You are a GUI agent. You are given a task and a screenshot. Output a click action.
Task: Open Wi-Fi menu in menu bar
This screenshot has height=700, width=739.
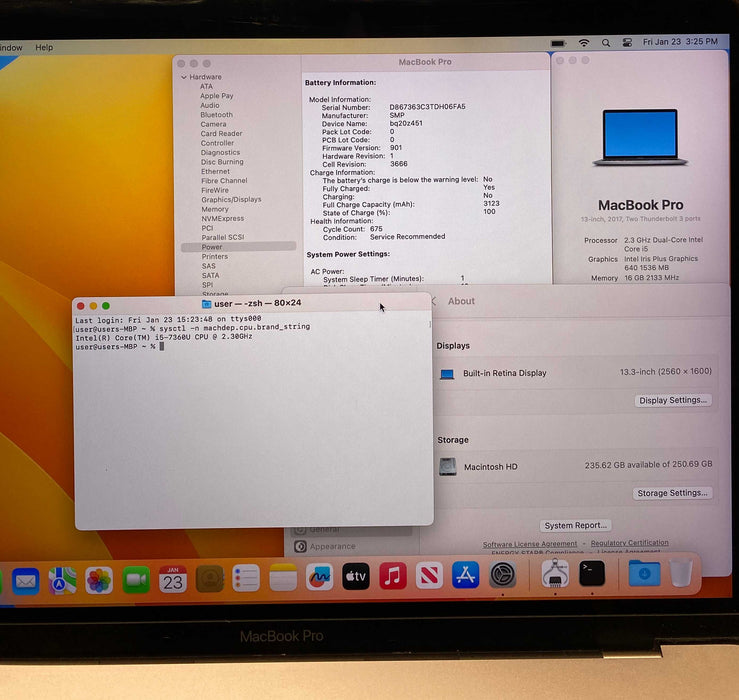point(584,43)
